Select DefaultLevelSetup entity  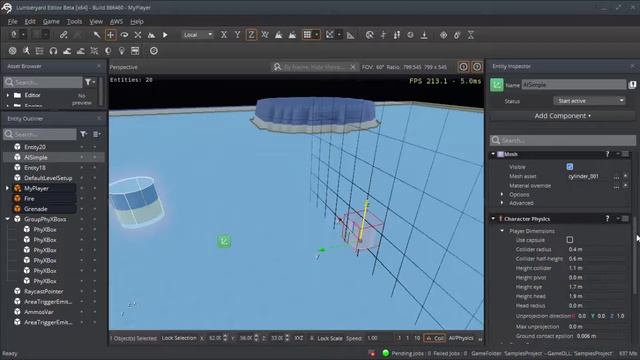point(48,178)
